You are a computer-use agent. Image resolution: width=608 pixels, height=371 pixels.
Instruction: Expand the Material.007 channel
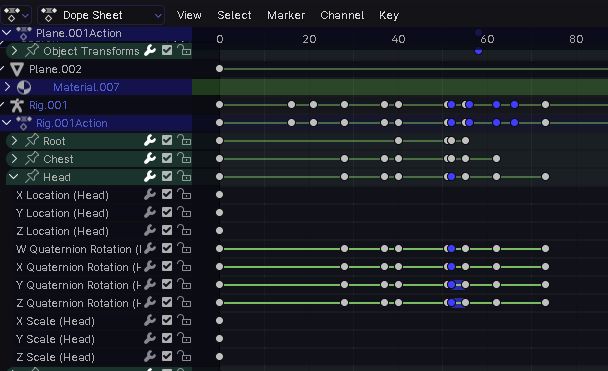(x=7, y=87)
